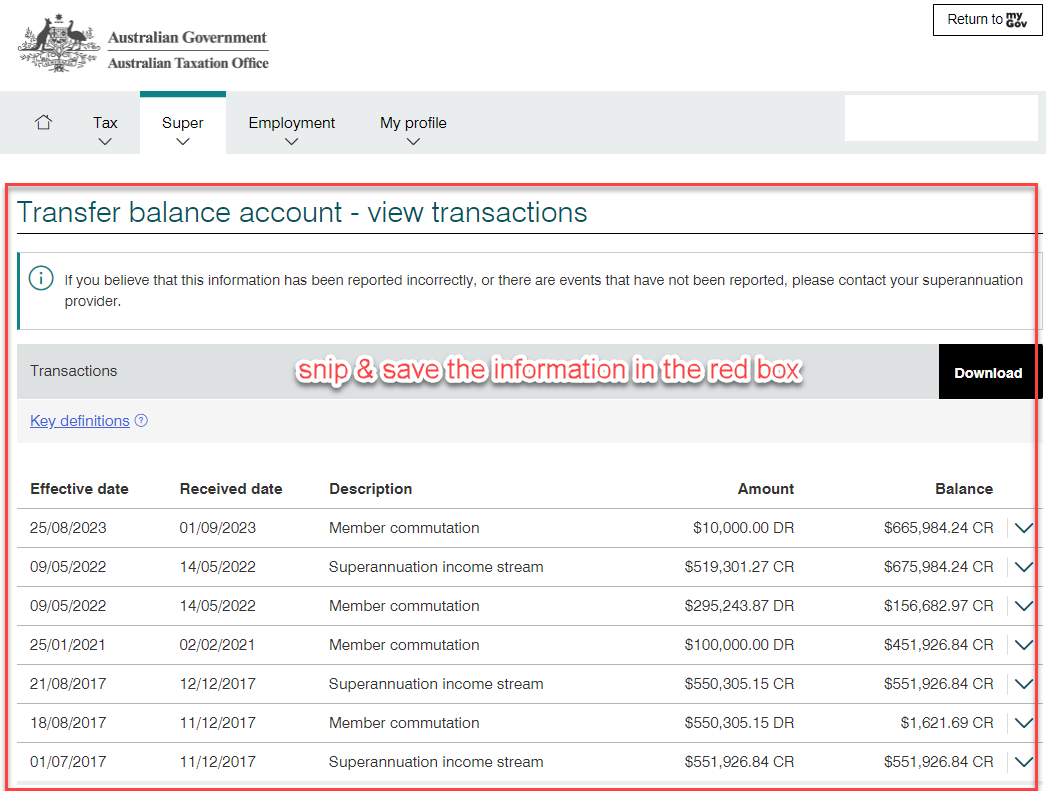Expand the Superannuation income stream row dated 09/05/2022
The width and height of the screenshot is (1046, 791).
pyautogui.click(x=1023, y=566)
